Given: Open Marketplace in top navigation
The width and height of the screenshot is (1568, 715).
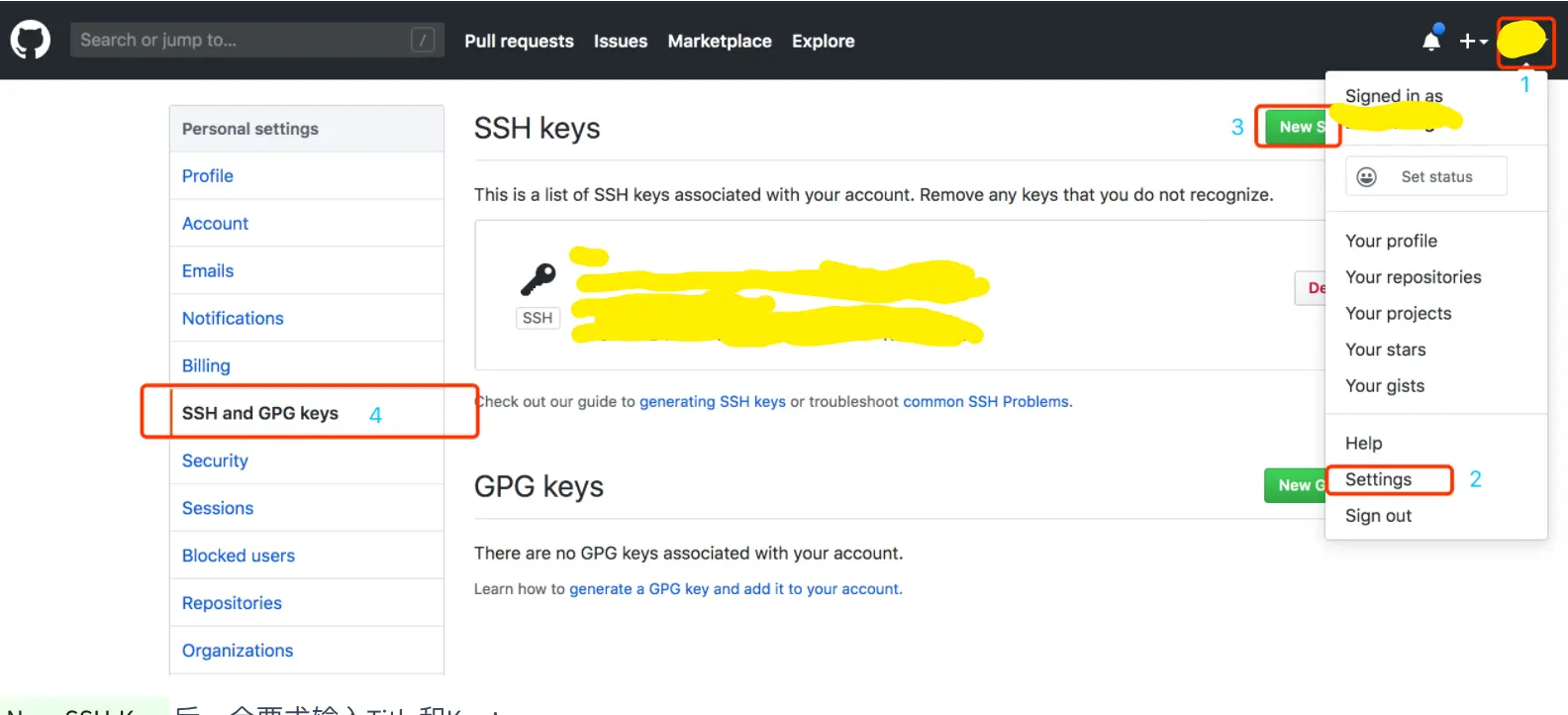Looking at the screenshot, I should click(720, 41).
